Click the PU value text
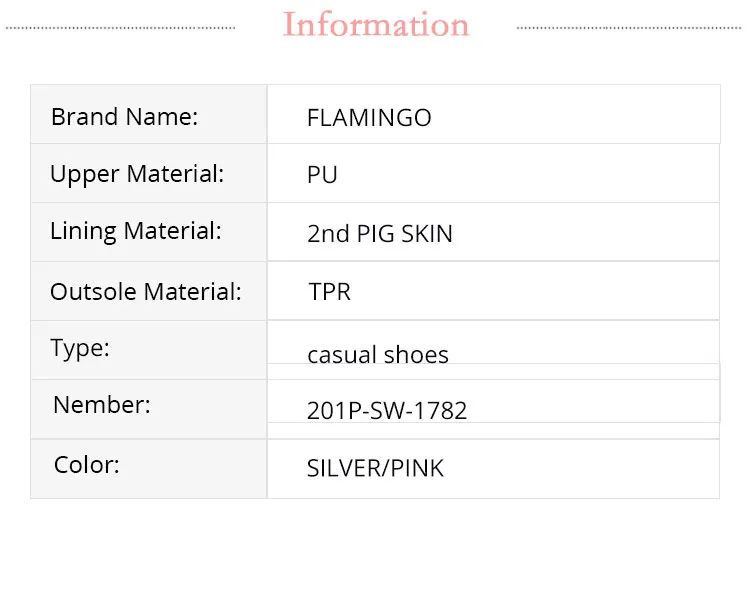The image size is (750, 598). point(322,175)
